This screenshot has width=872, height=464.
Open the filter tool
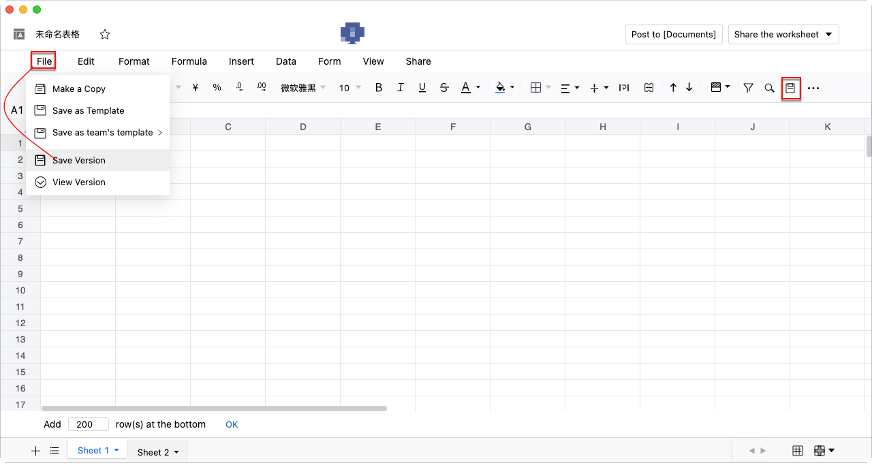tap(747, 88)
